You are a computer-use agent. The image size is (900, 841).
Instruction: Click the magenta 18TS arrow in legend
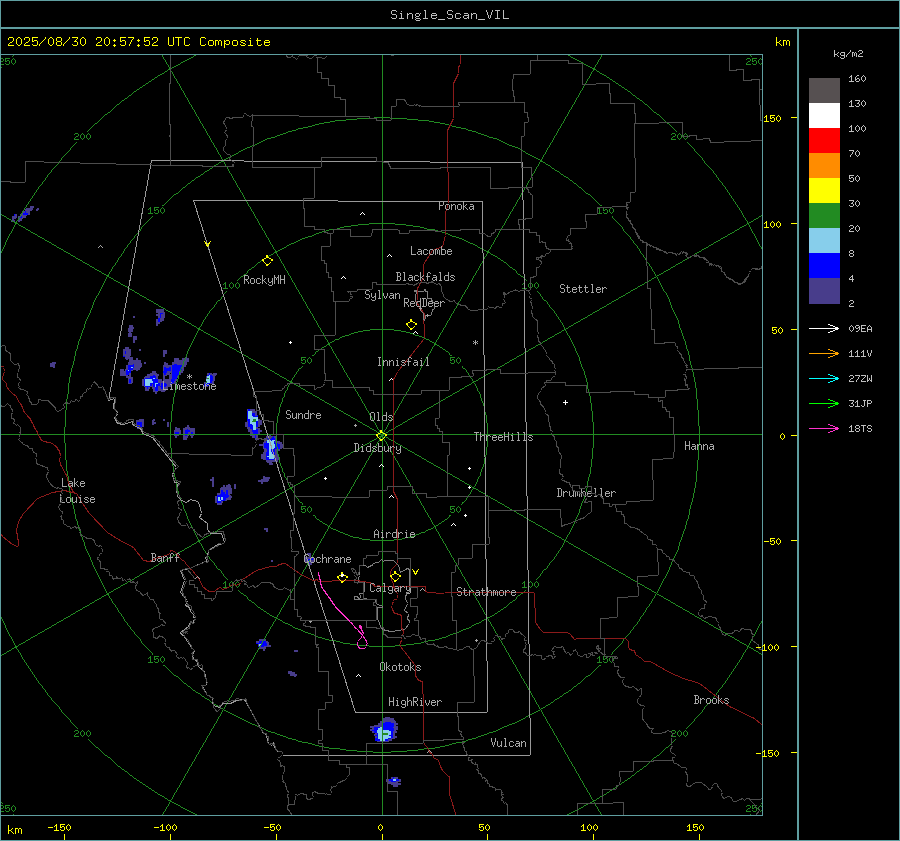tap(824, 428)
